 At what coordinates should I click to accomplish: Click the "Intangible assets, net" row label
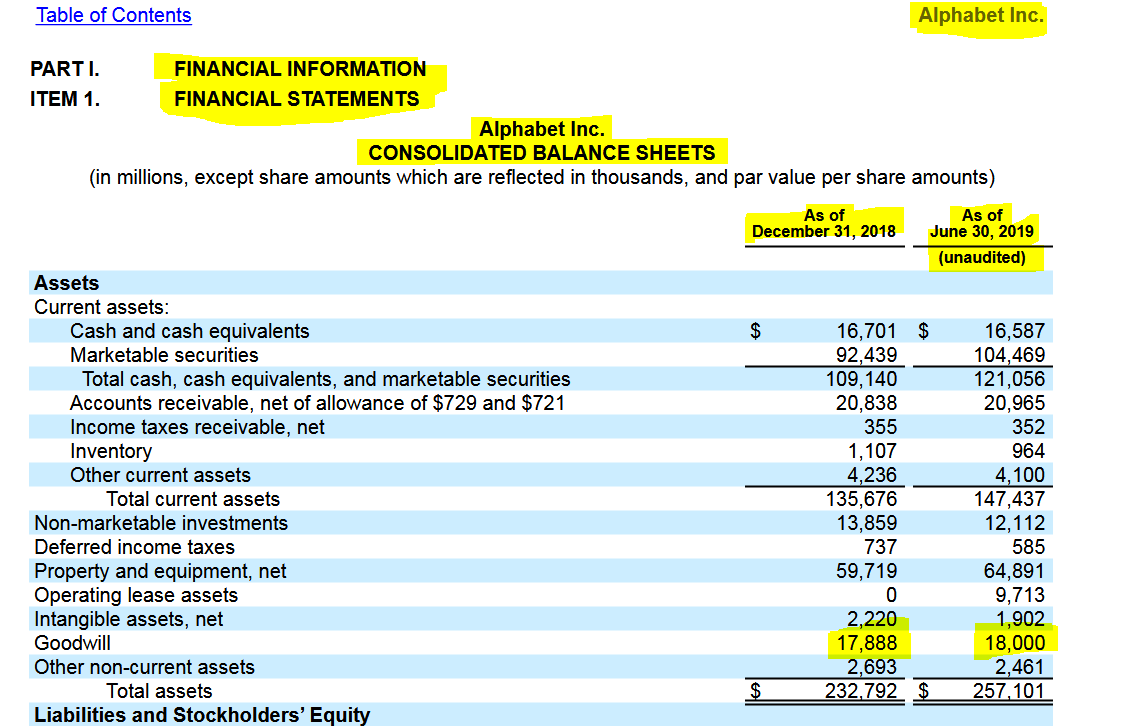pos(128,619)
